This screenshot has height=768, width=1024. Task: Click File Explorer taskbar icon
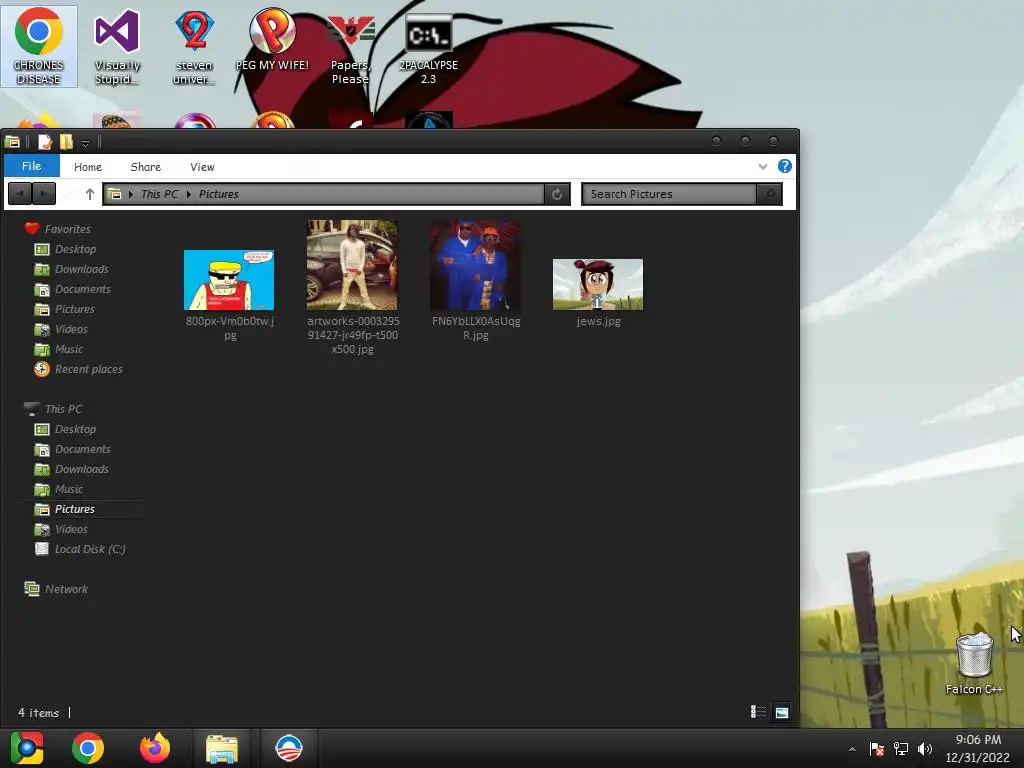coord(222,748)
